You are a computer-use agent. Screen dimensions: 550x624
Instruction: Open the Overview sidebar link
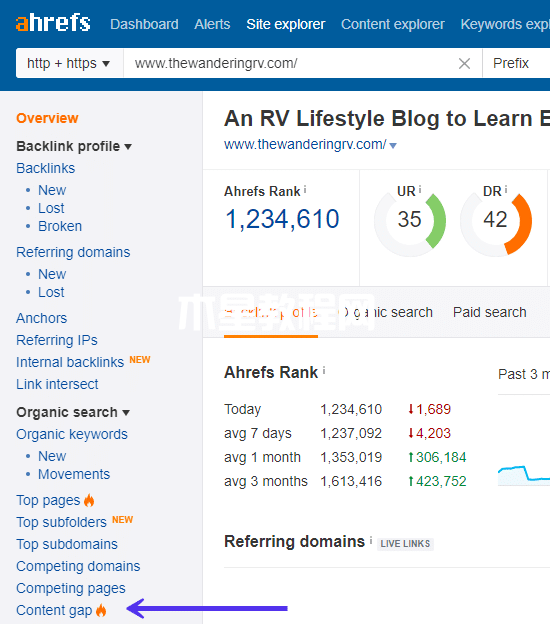point(47,118)
